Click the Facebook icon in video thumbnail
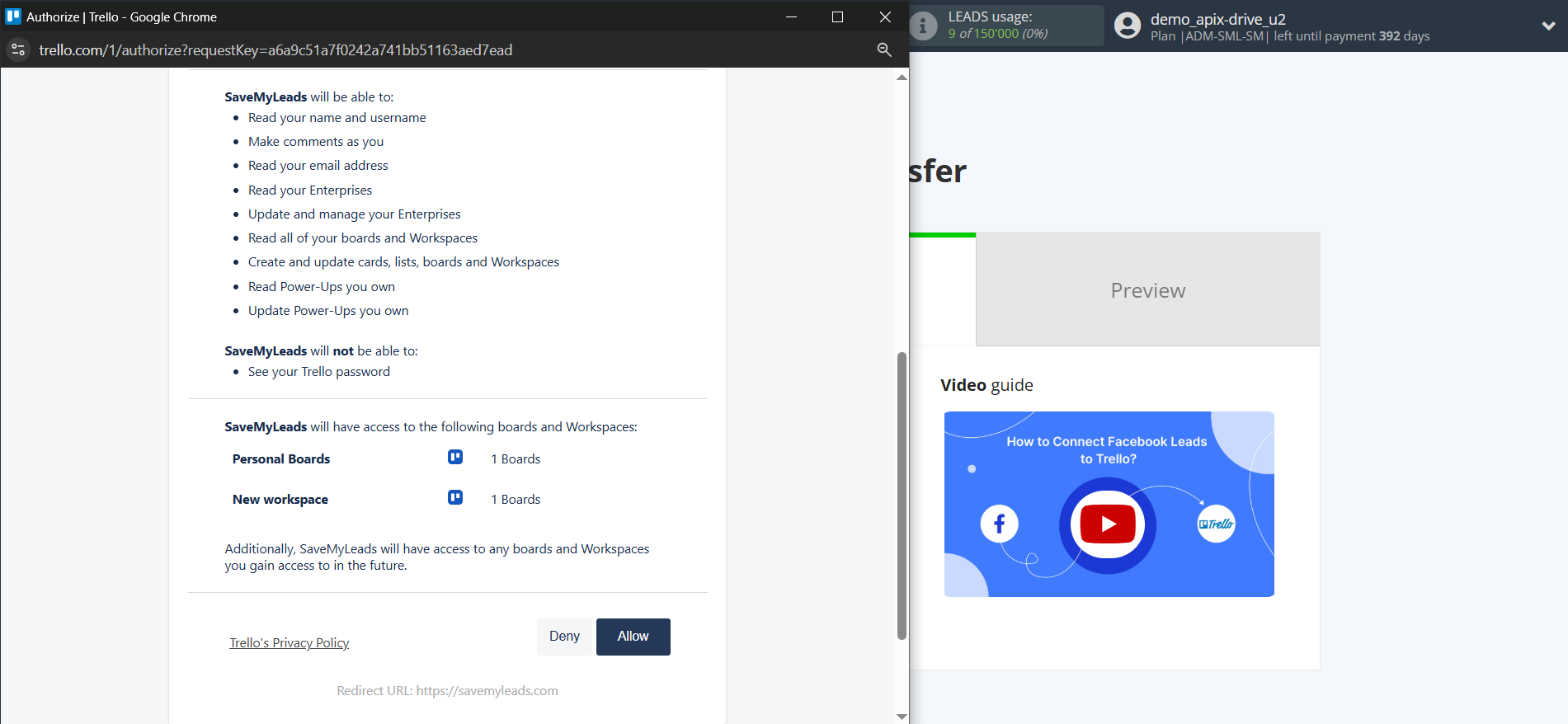Viewport: 1568px width, 724px height. pos(999,524)
